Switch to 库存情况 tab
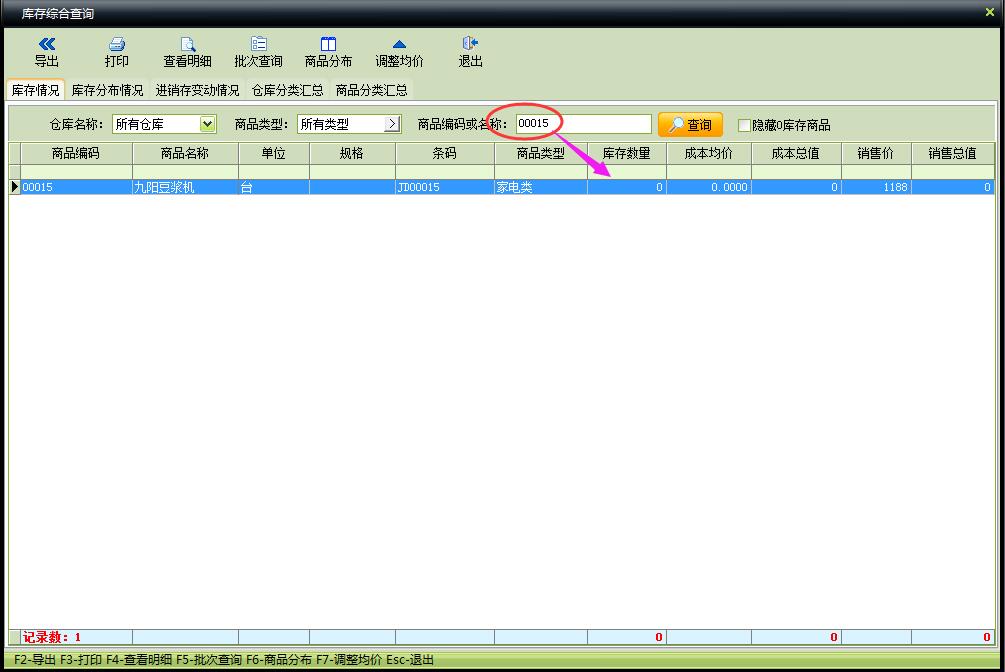 (35, 90)
